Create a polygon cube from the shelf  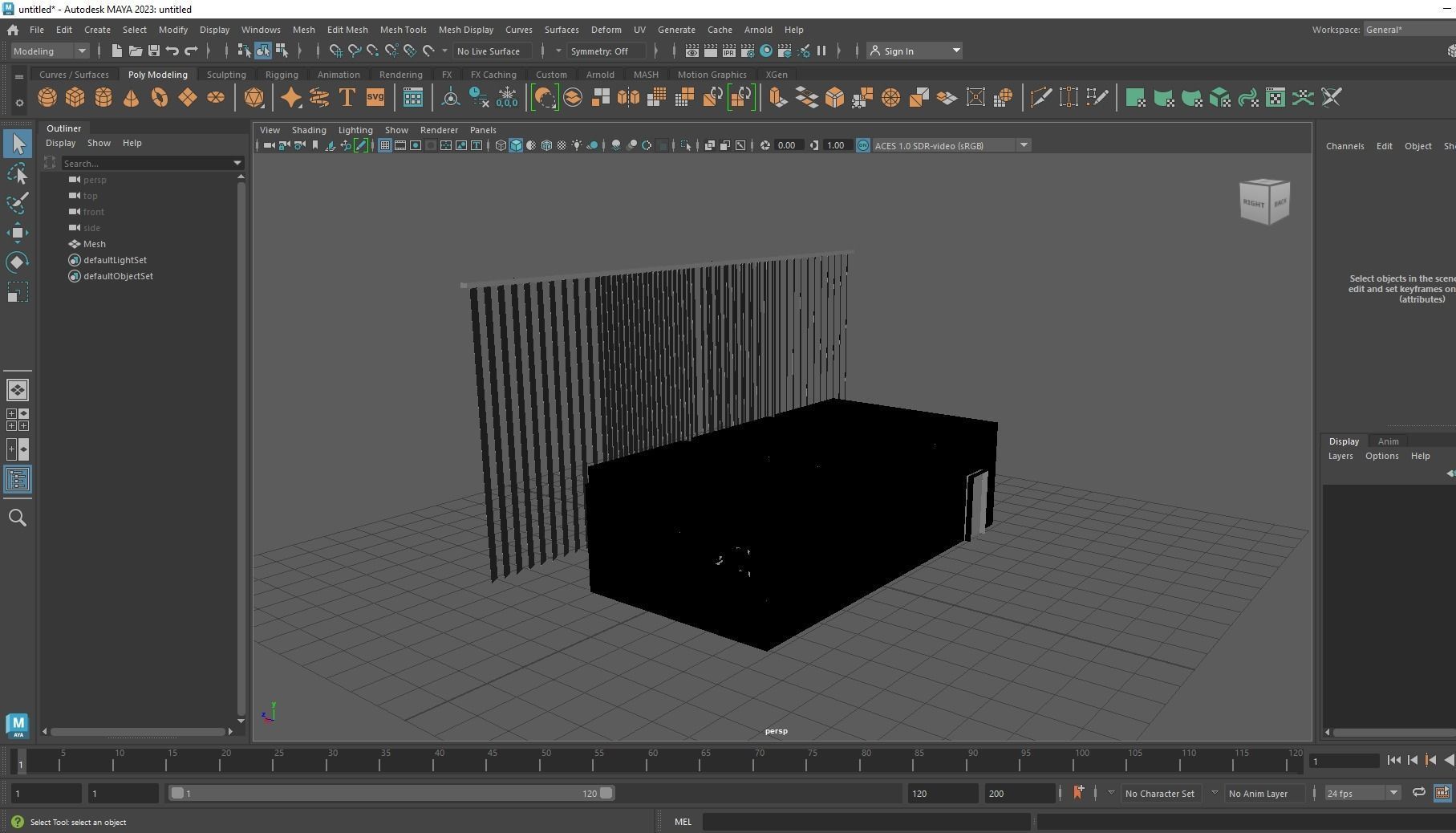coord(75,97)
